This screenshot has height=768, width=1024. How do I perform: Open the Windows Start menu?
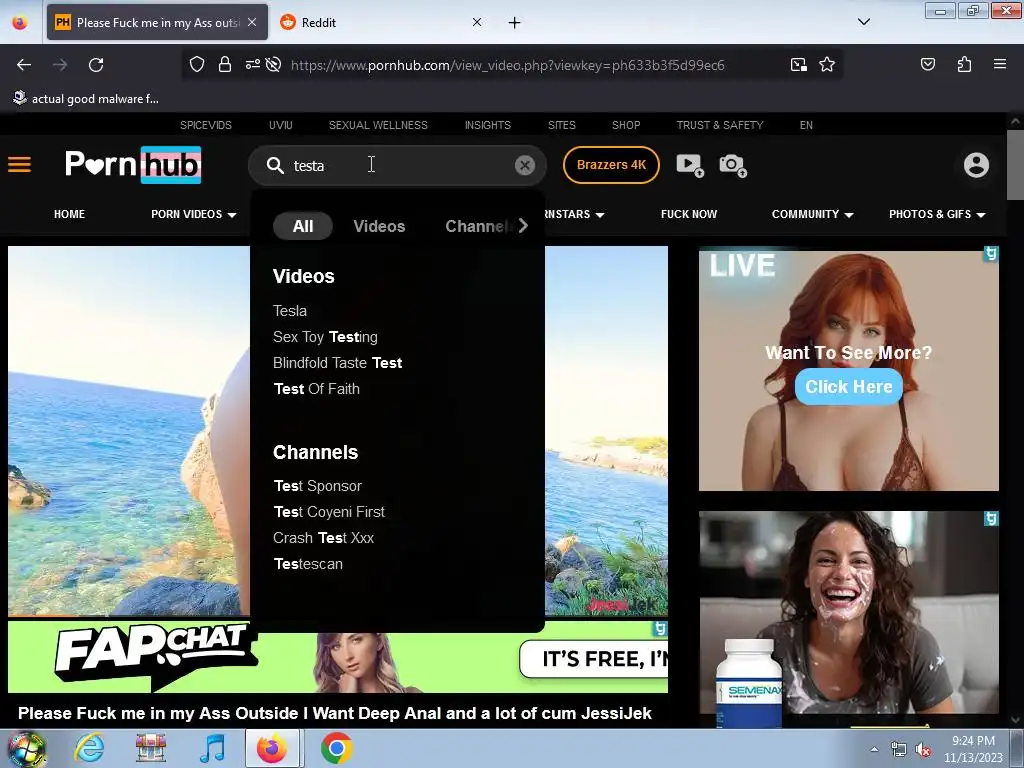pos(26,749)
